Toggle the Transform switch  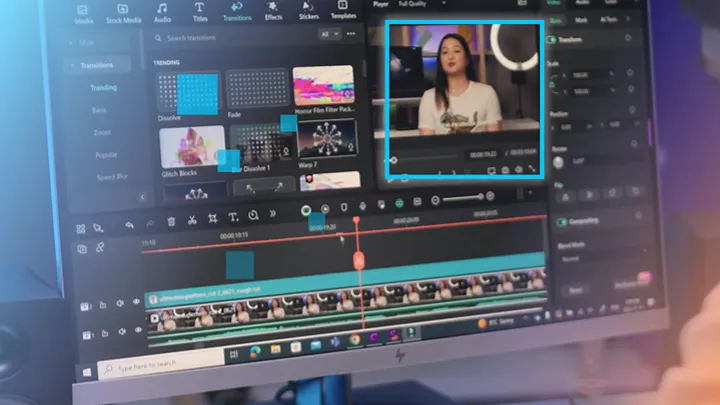click(x=551, y=40)
